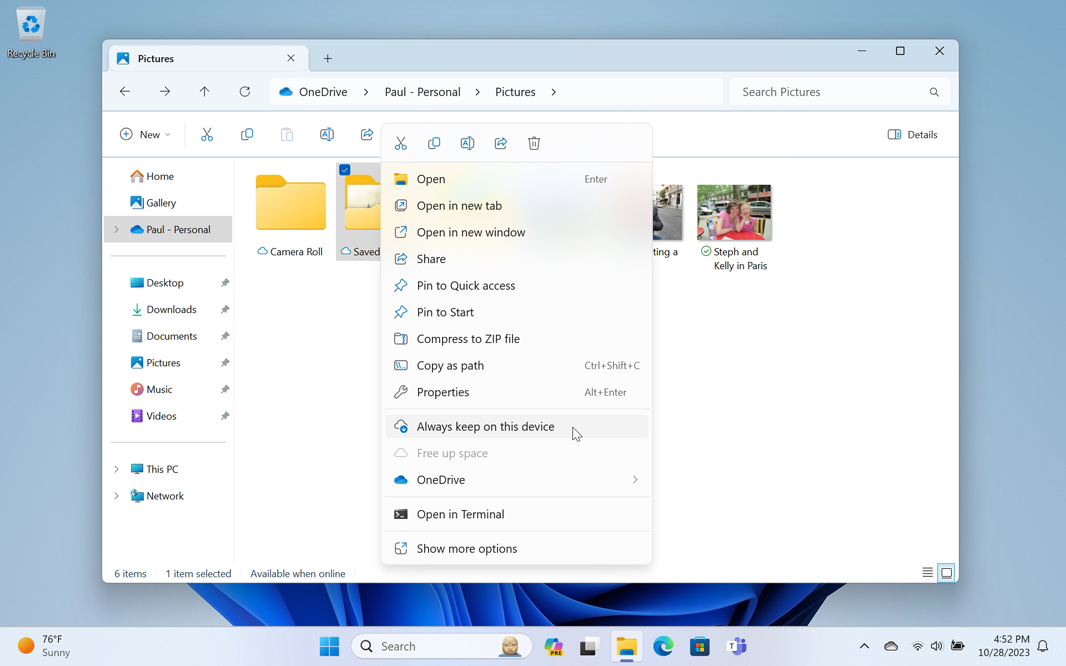Switch to details list view layout
The width and height of the screenshot is (1066, 666).
[927, 573]
